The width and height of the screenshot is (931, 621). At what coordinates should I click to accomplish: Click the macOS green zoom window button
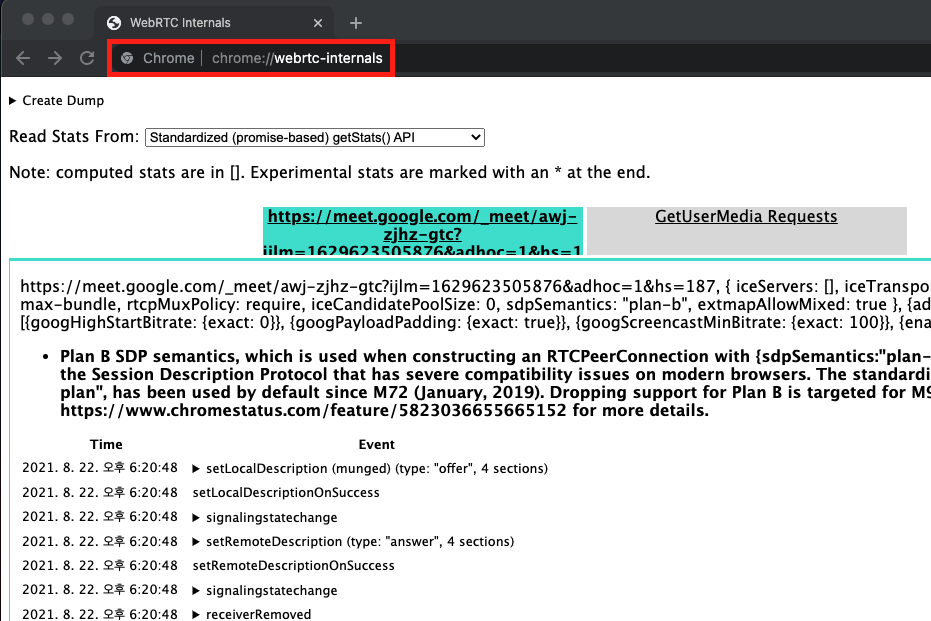(68, 19)
